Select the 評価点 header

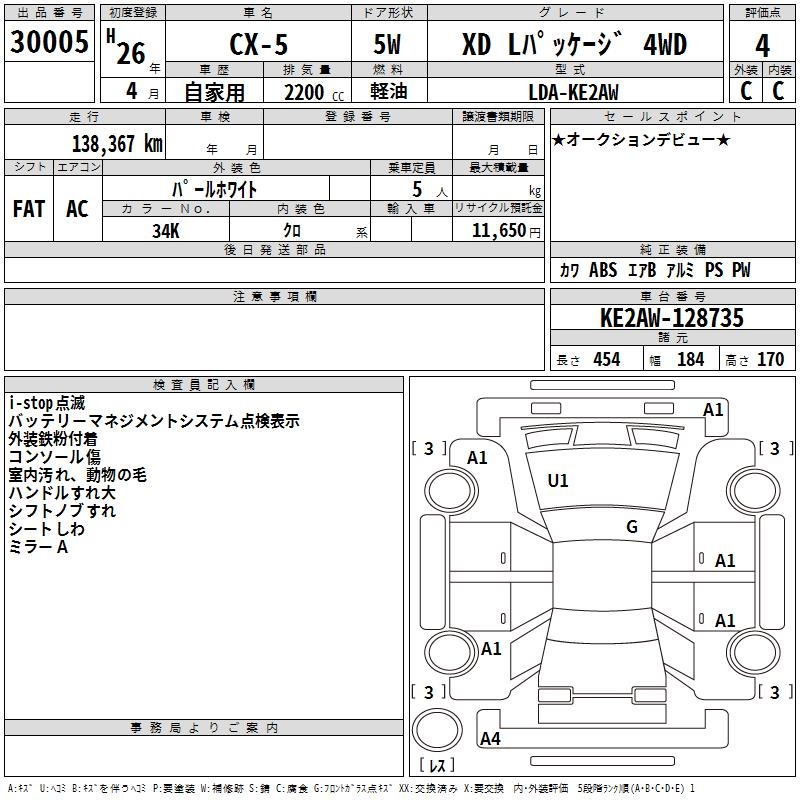(x=762, y=13)
